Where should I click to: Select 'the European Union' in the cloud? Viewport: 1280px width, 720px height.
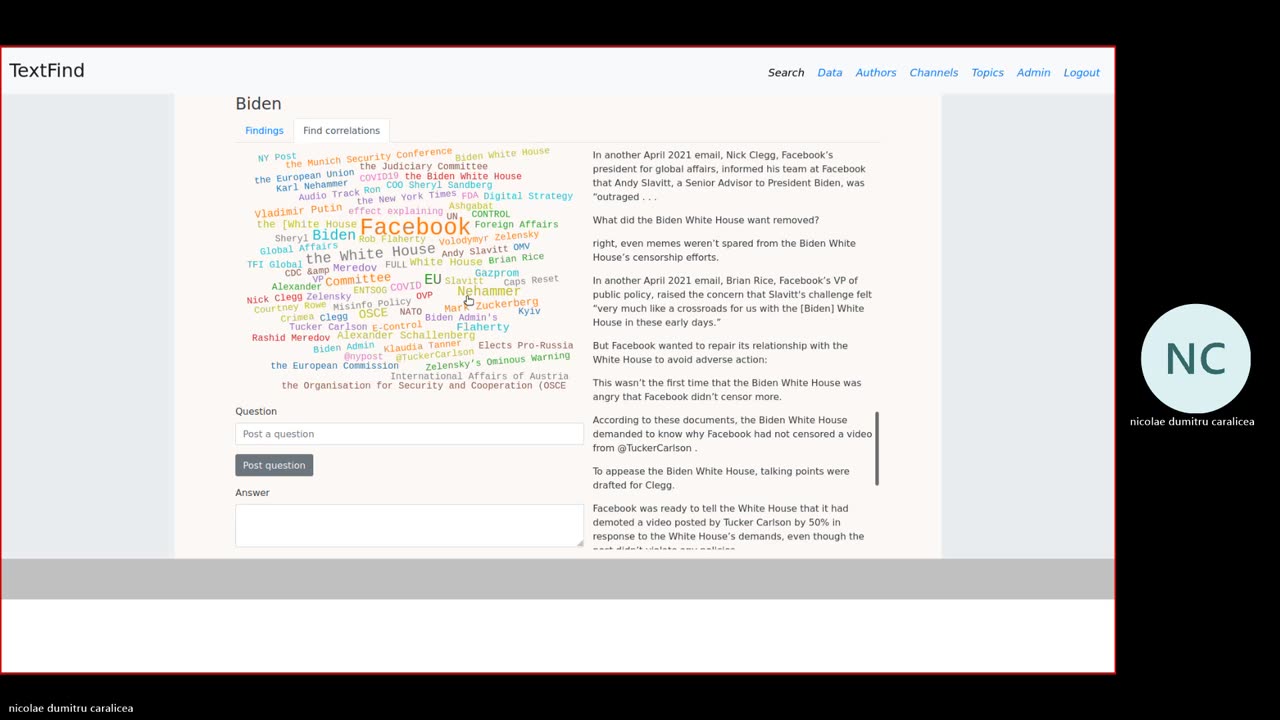(304, 177)
